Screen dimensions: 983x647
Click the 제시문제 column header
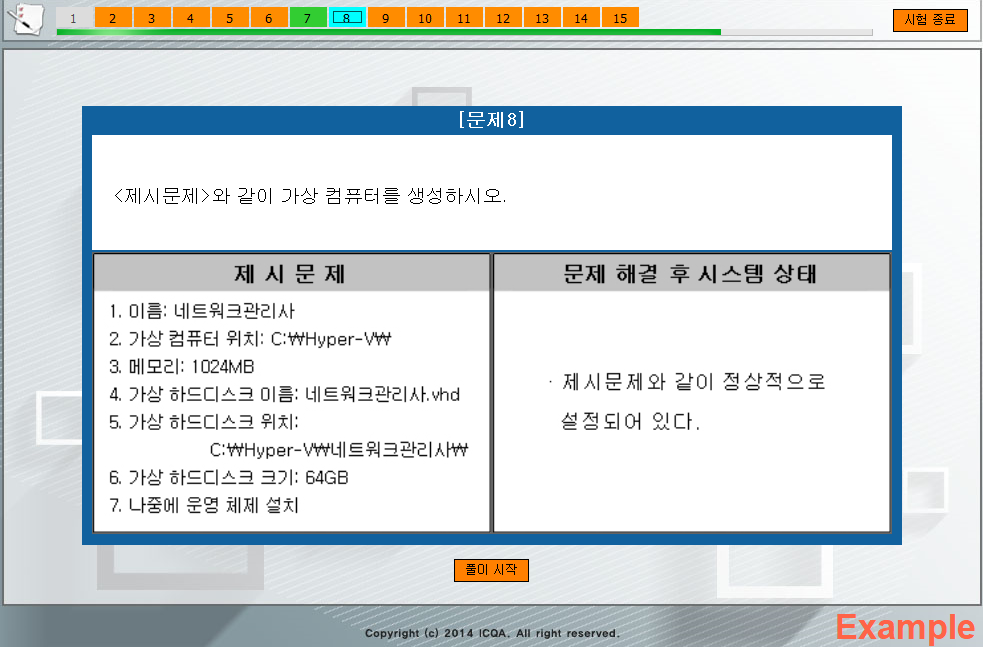pos(291,274)
